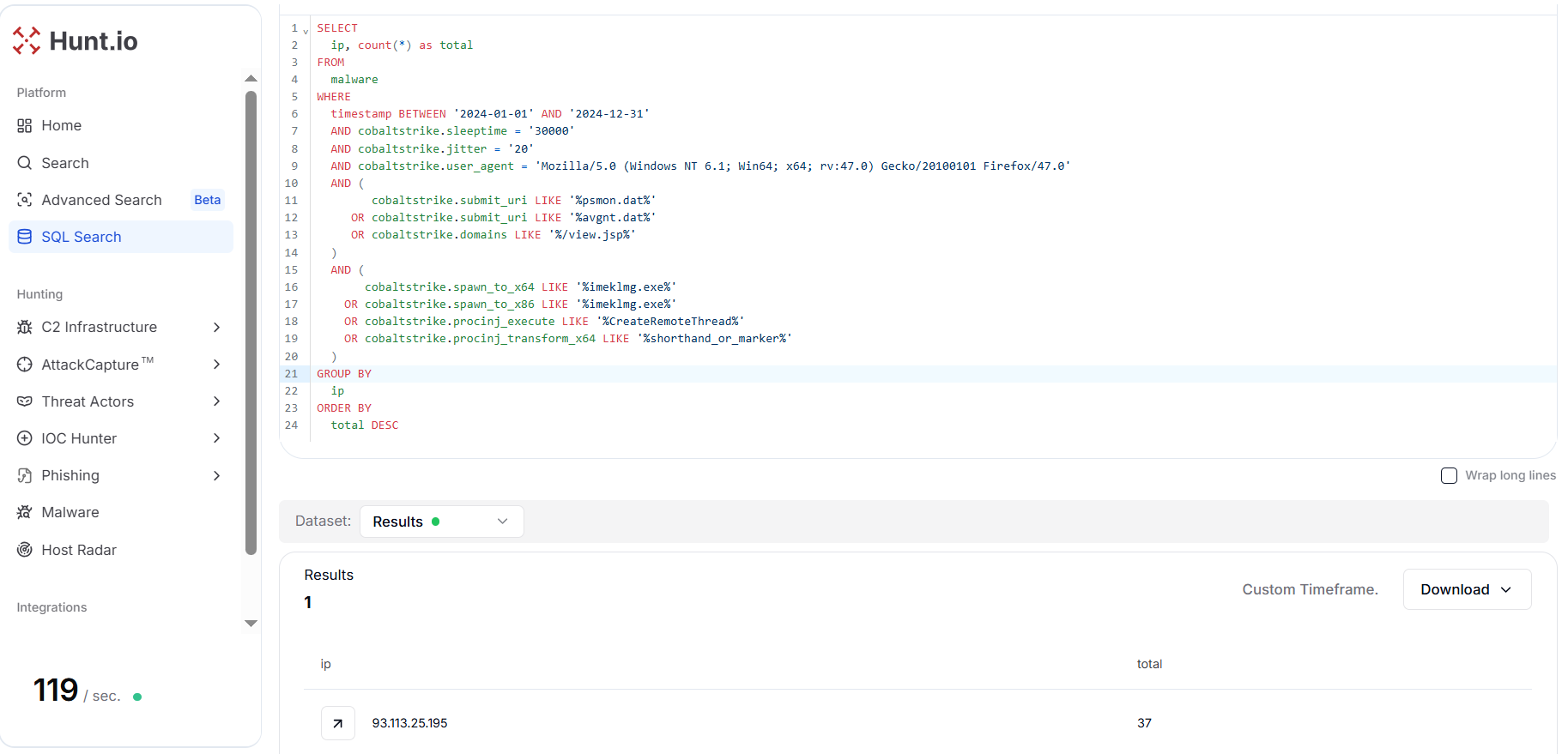Click the Search magnifier icon
The width and height of the screenshot is (1568, 754).
(x=25, y=163)
